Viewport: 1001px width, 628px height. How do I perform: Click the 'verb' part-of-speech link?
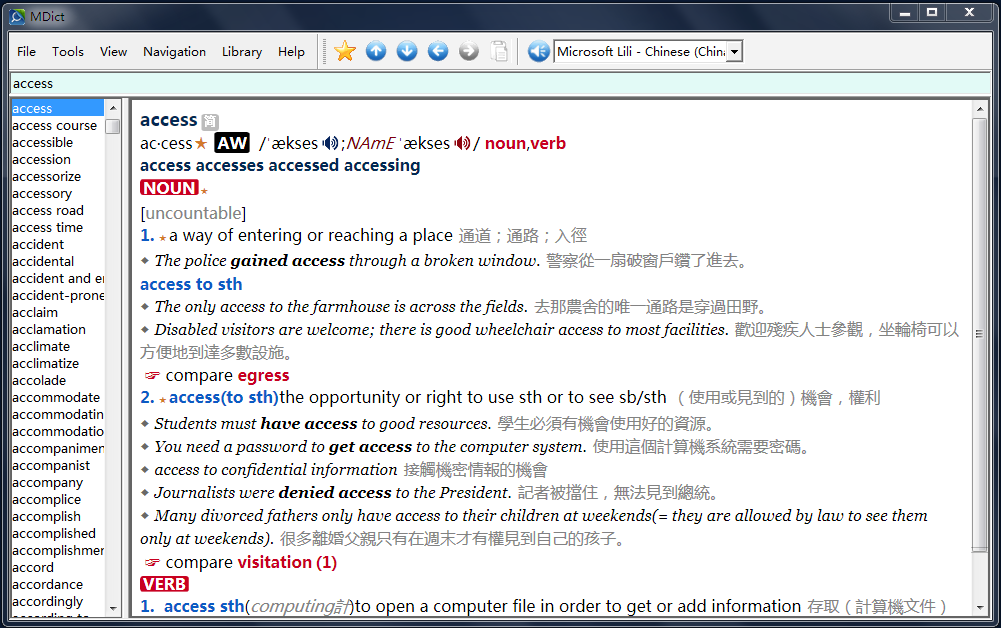tap(548, 144)
